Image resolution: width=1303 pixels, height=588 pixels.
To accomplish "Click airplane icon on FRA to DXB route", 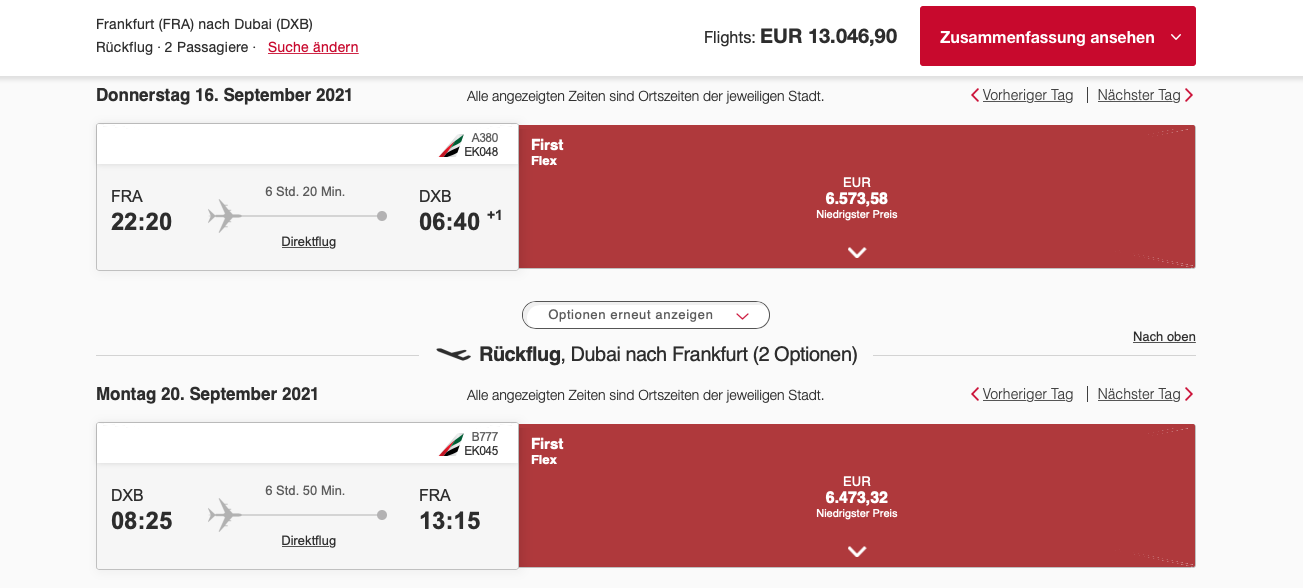I will pyautogui.click(x=226, y=215).
